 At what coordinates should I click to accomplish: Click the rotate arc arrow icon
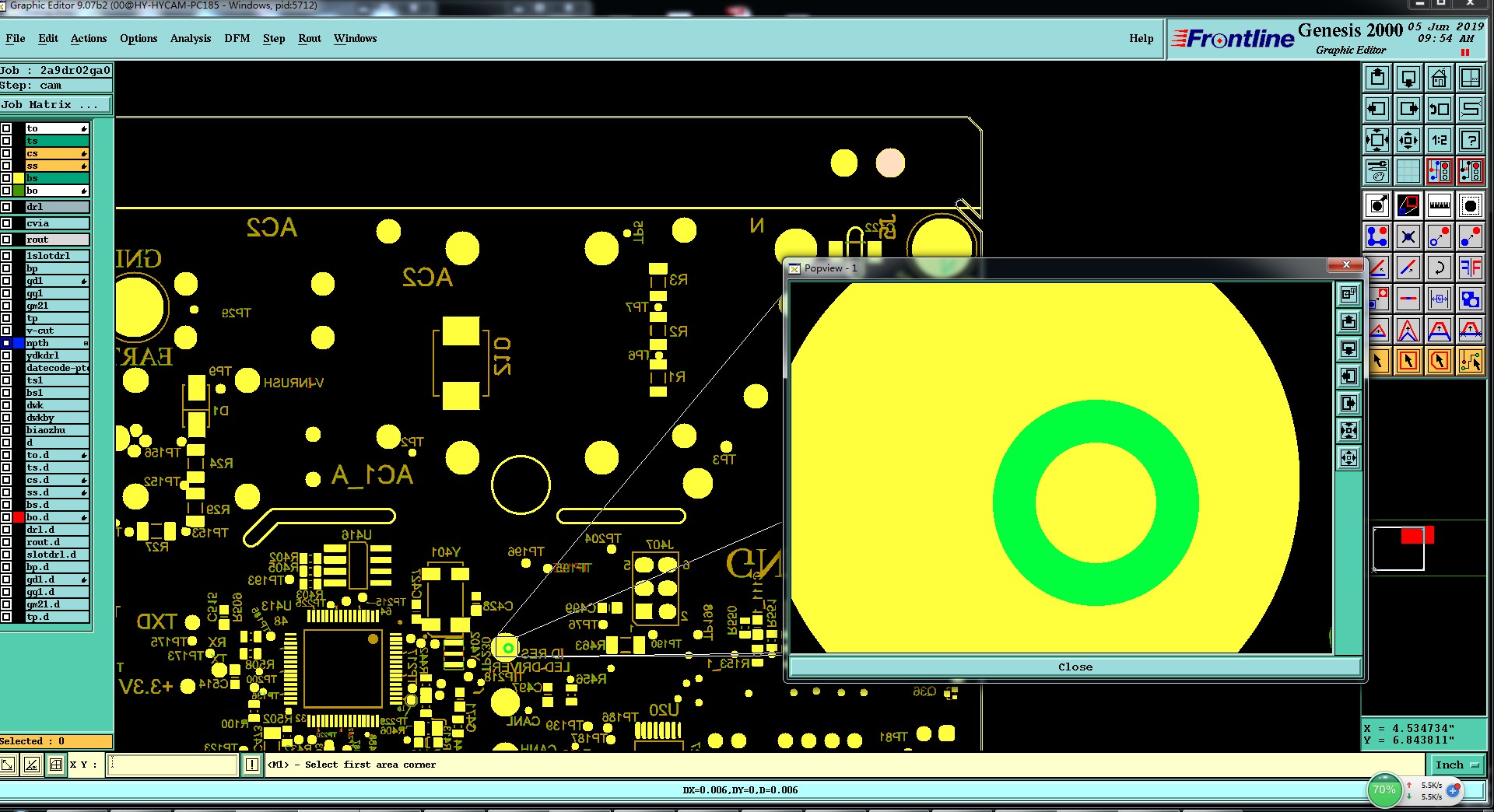coord(1440,268)
